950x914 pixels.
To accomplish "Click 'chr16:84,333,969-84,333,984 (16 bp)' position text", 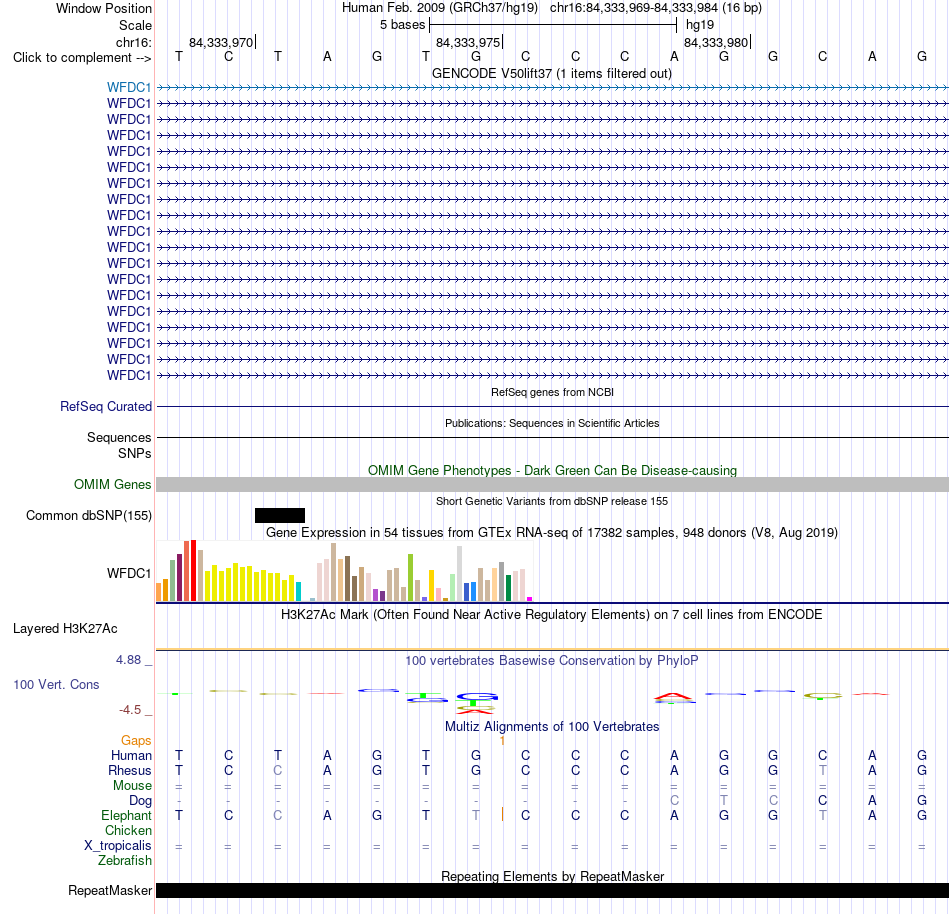I will click(656, 8).
